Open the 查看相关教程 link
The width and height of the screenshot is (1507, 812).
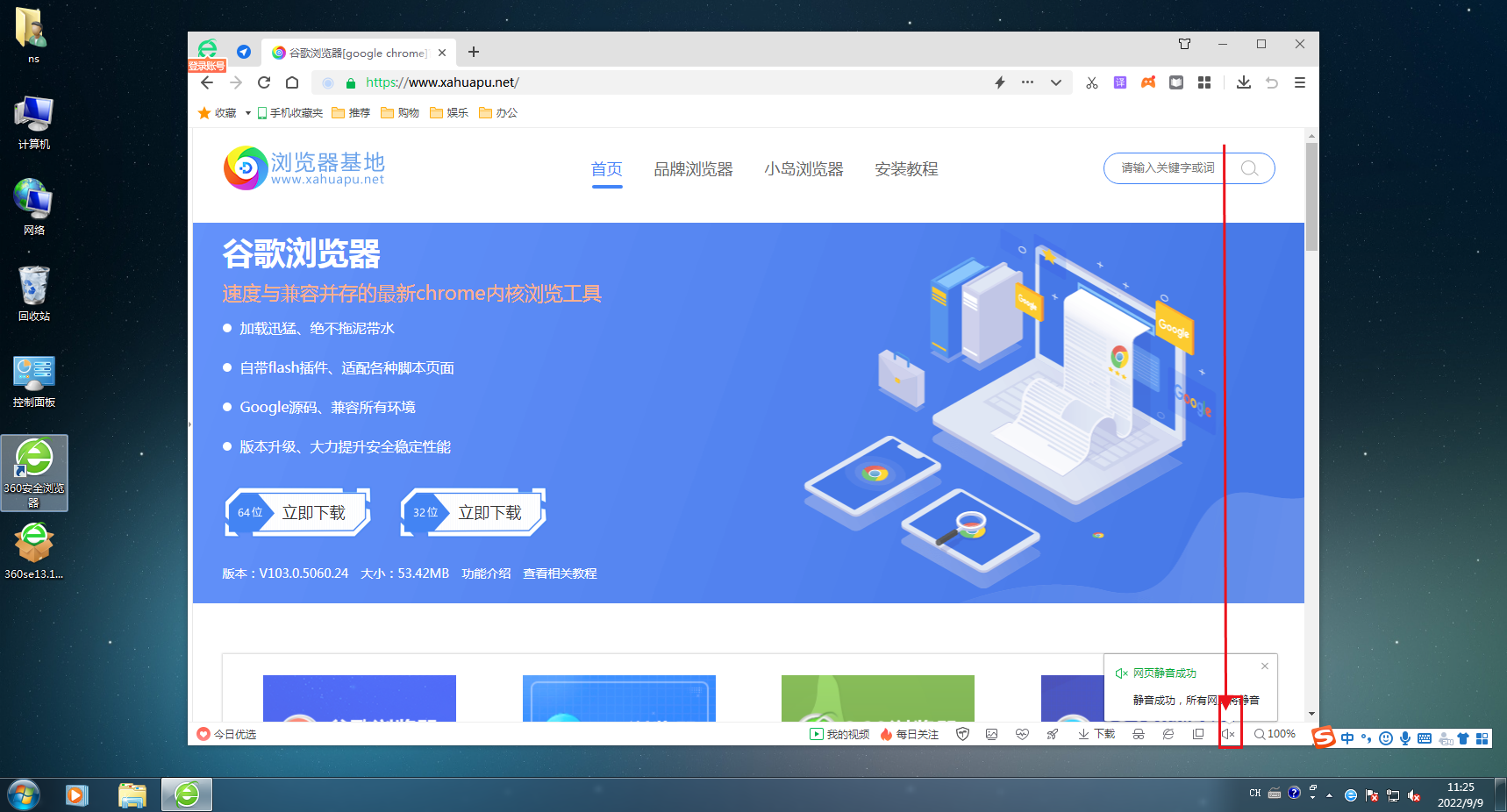[560, 573]
